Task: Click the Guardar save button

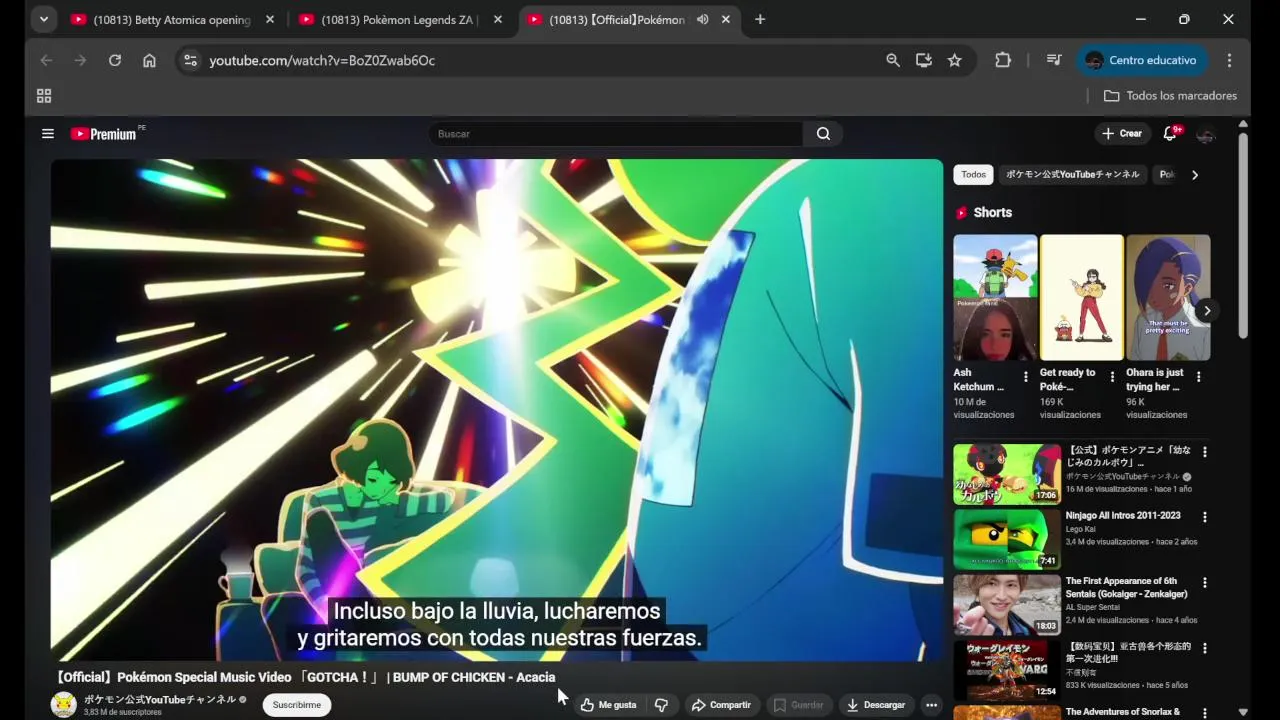Action: 798,705
